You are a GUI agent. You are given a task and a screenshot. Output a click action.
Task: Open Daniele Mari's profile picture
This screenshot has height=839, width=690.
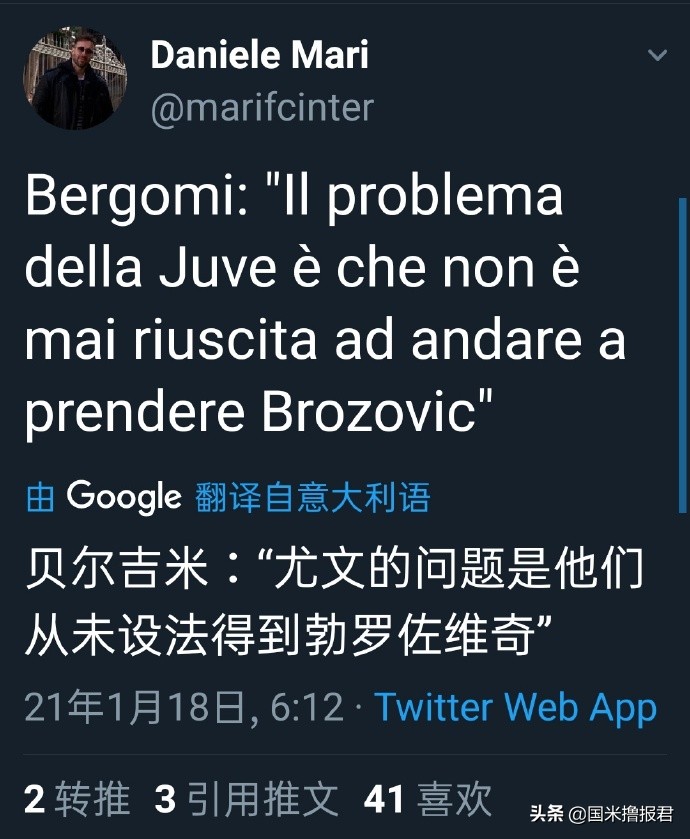point(75,78)
